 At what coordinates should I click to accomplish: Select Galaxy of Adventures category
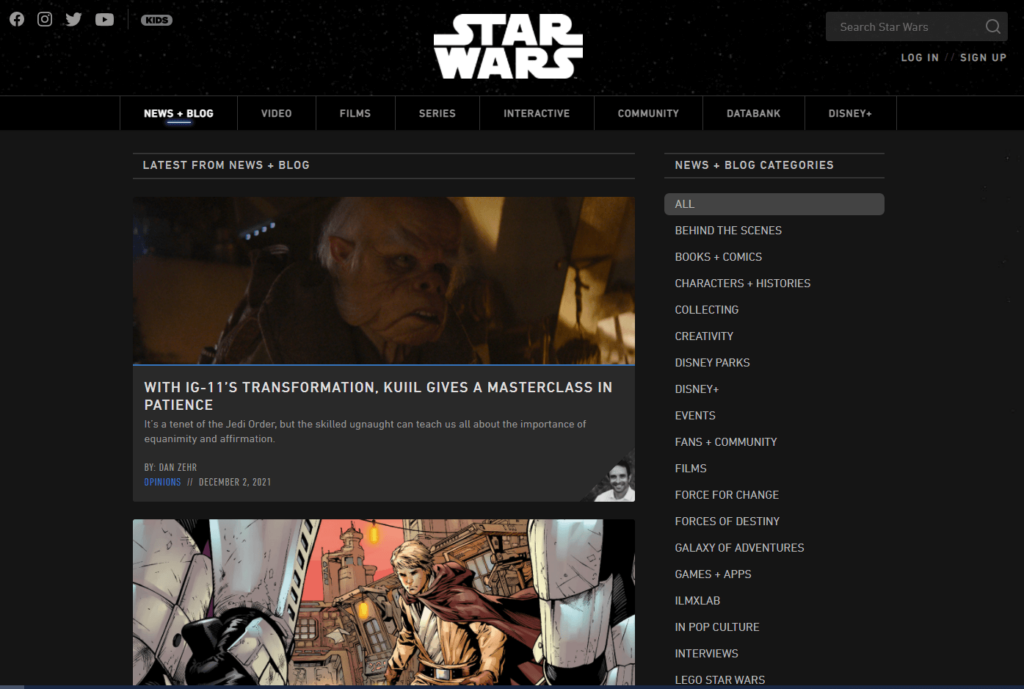point(739,548)
